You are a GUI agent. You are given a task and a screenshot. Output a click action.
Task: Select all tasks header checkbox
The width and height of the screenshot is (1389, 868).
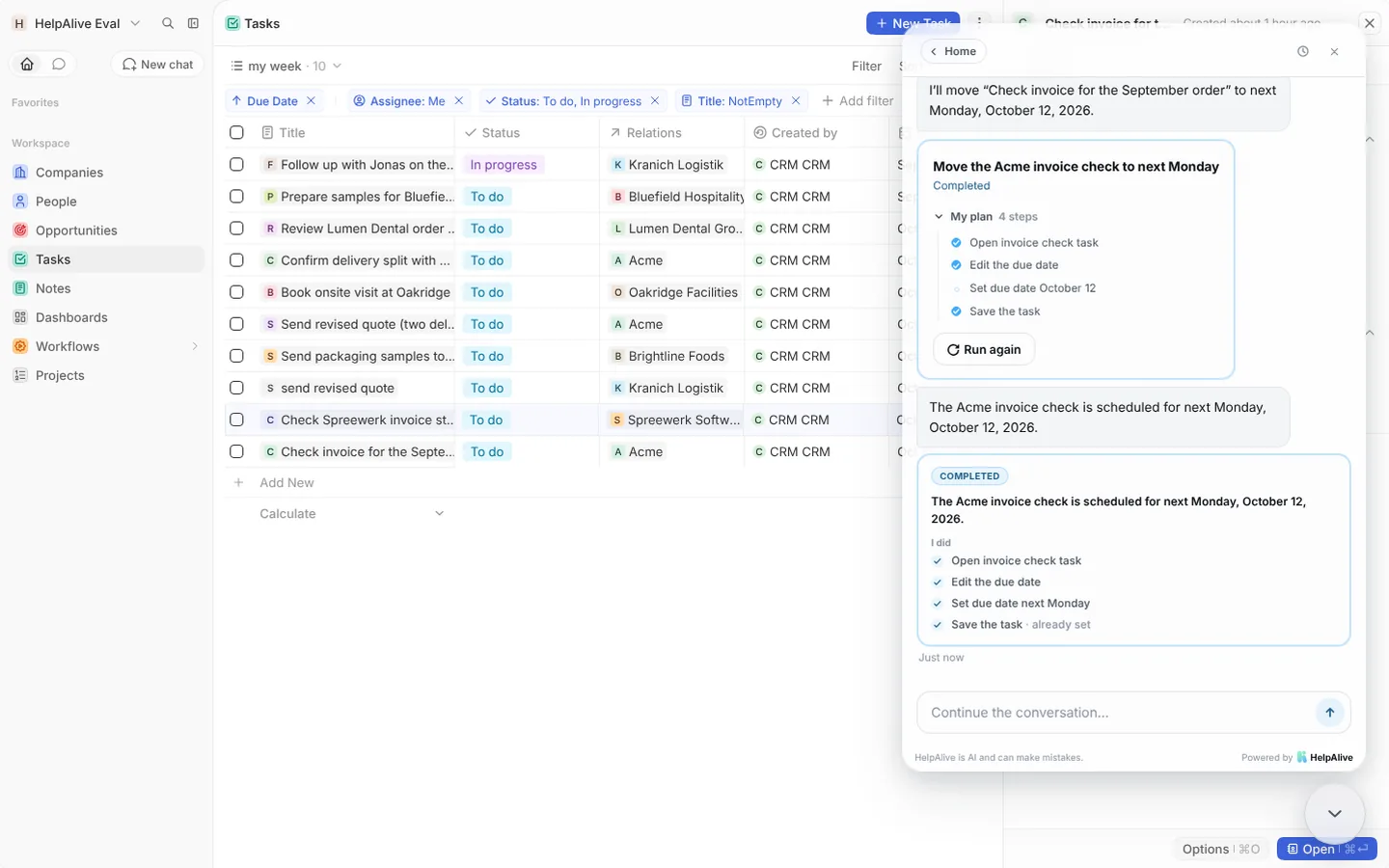pyautogui.click(x=236, y=132)
